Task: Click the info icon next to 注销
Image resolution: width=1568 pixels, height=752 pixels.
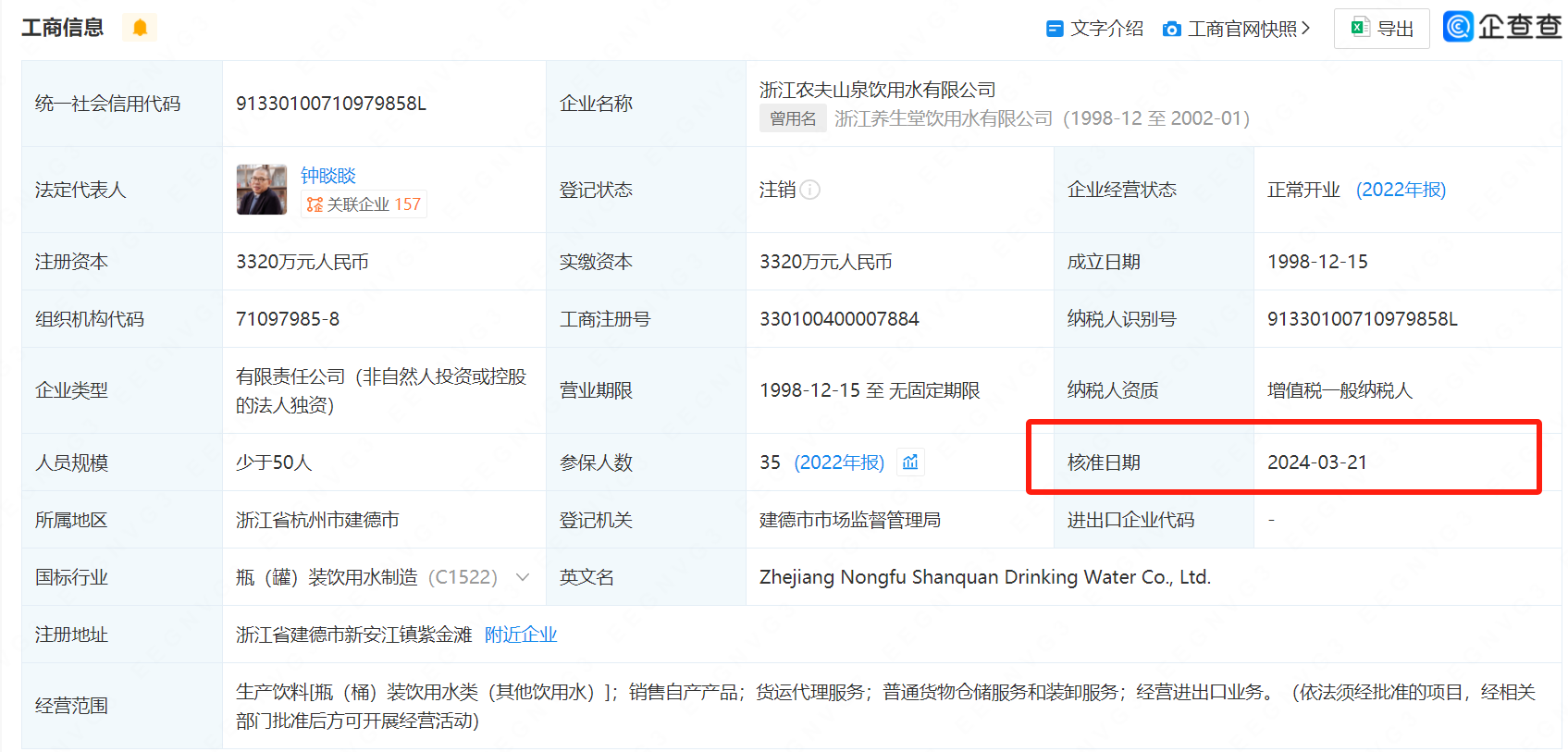Action: click(810, 190)
